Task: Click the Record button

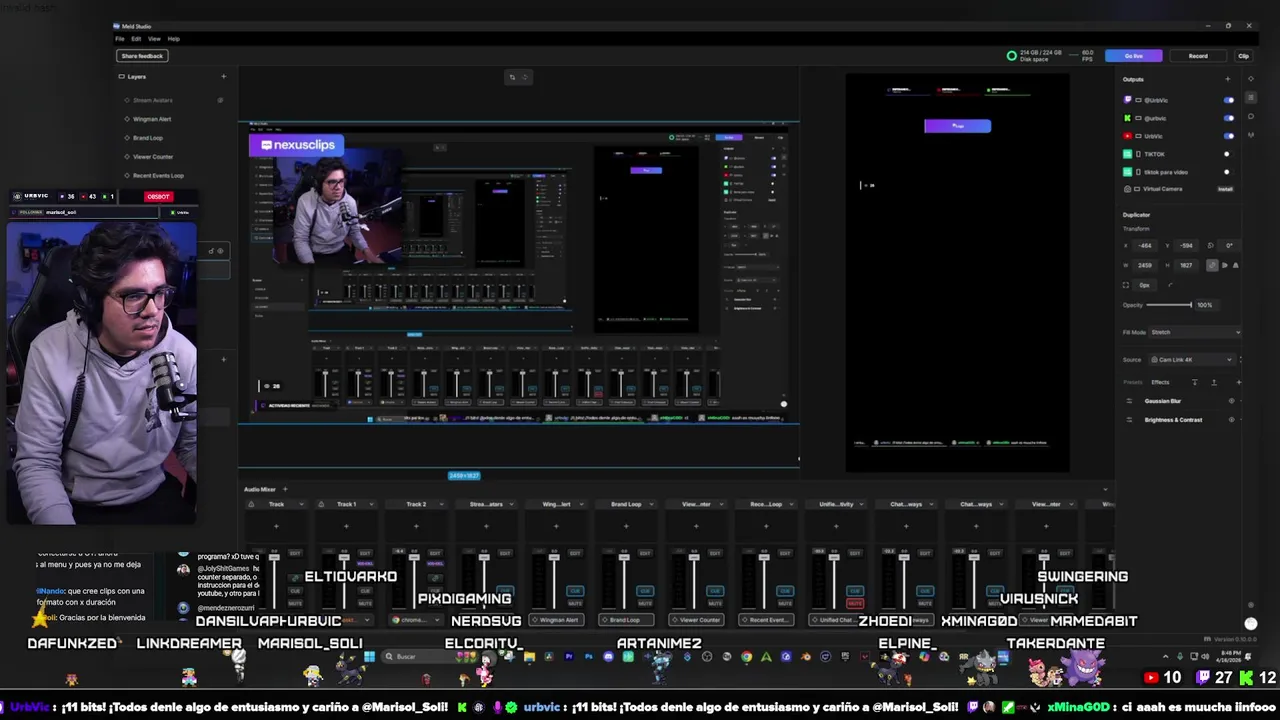Action: [x=1198, y=56]
